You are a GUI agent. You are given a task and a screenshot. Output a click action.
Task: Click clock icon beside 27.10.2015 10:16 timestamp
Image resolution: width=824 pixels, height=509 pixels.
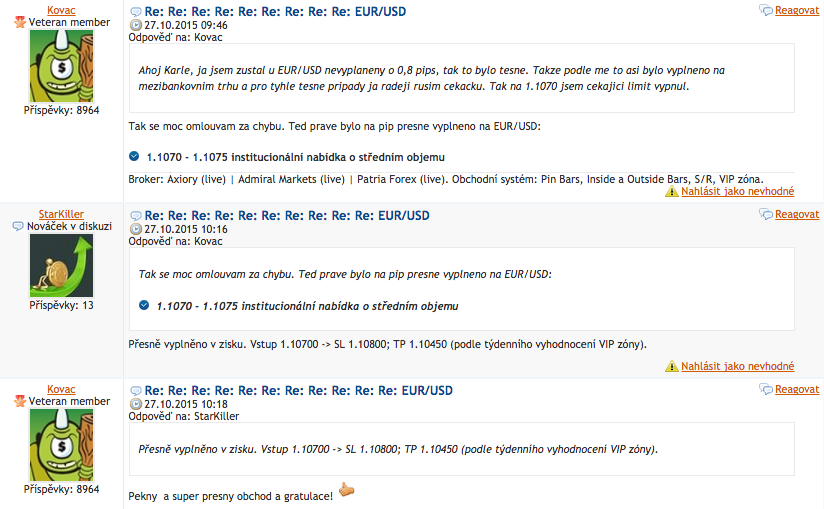pyautogui.click(x=136, y=229)
